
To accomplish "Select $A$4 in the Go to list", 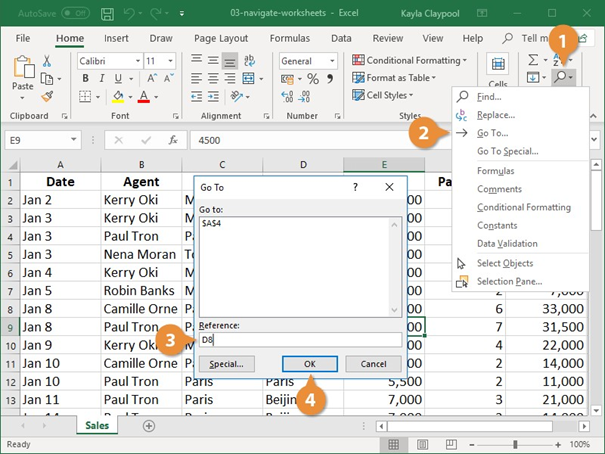I will 211,223.
